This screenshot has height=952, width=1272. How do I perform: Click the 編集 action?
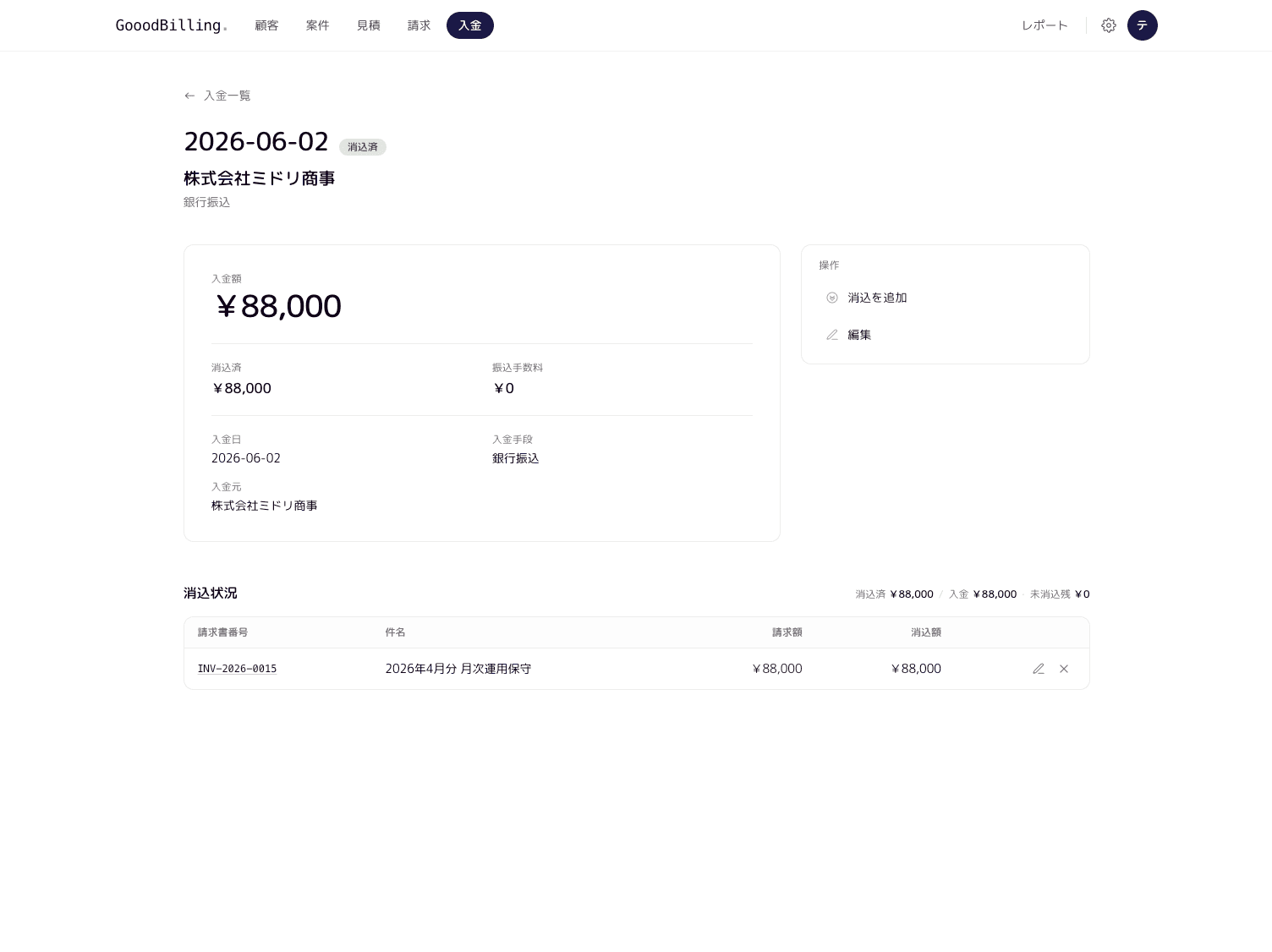click(x=946, y=335)
